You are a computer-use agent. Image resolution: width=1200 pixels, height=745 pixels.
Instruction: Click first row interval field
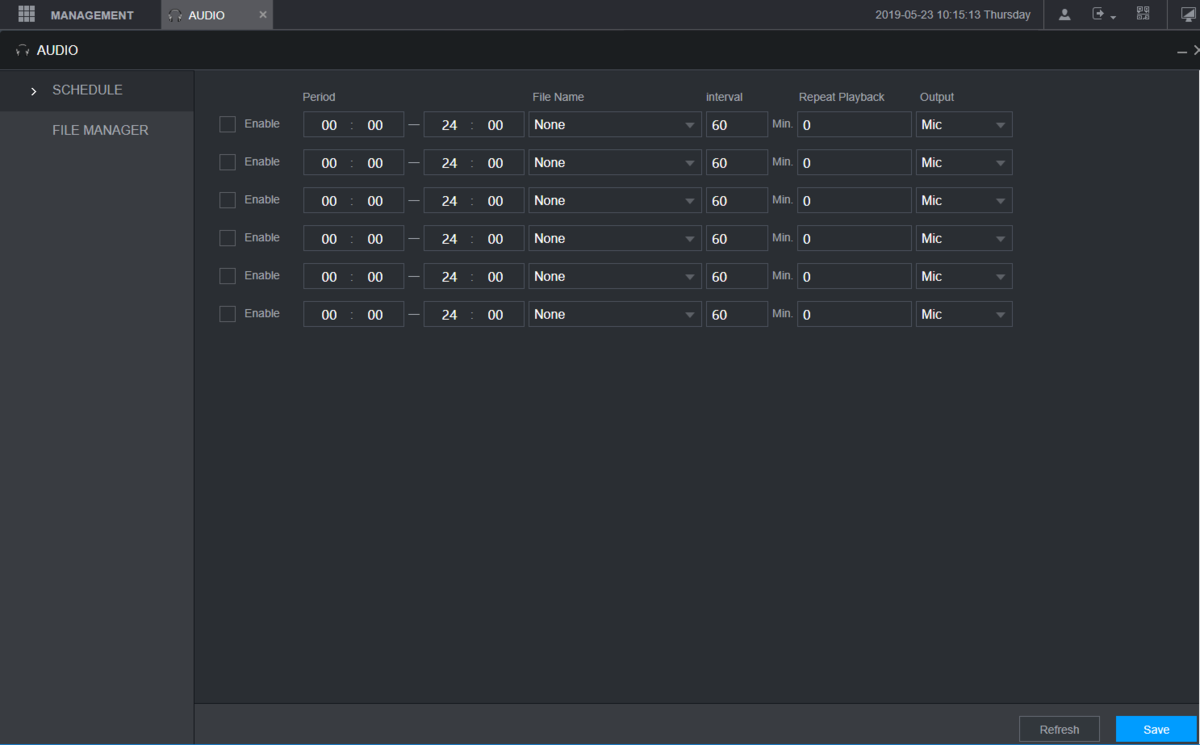737,125
